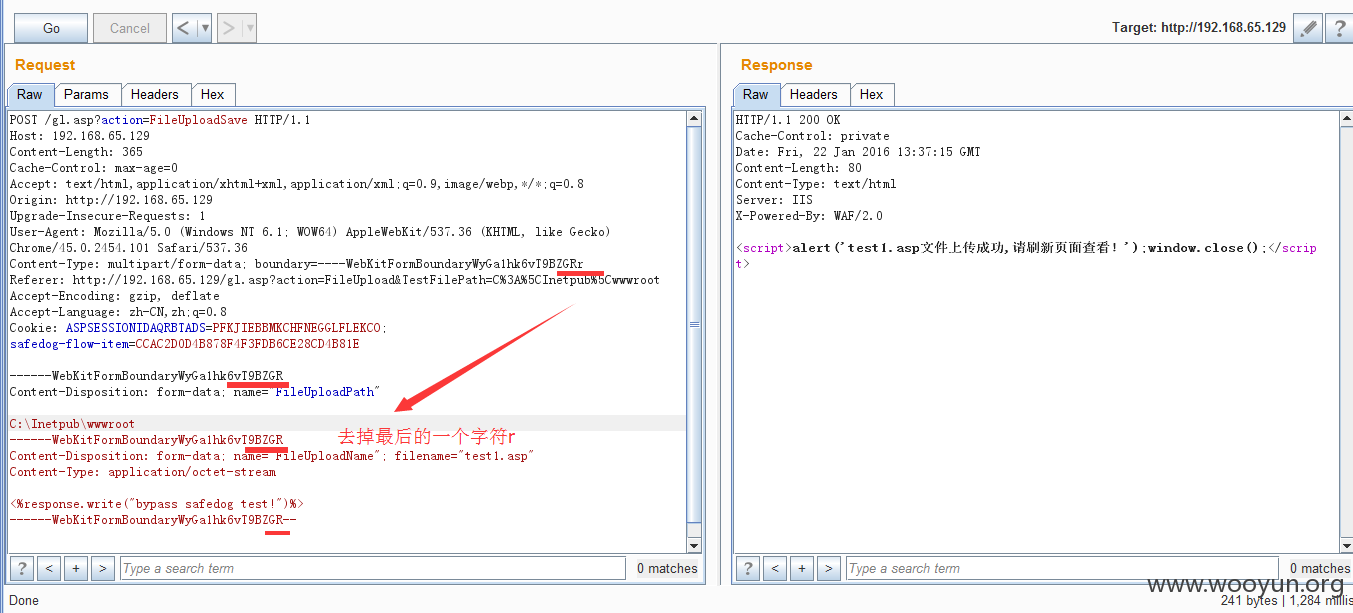This screenshot has width=1353, height=613.
Task: Click request pane vertical scrollbar thumb
Action: coord(694,325)
